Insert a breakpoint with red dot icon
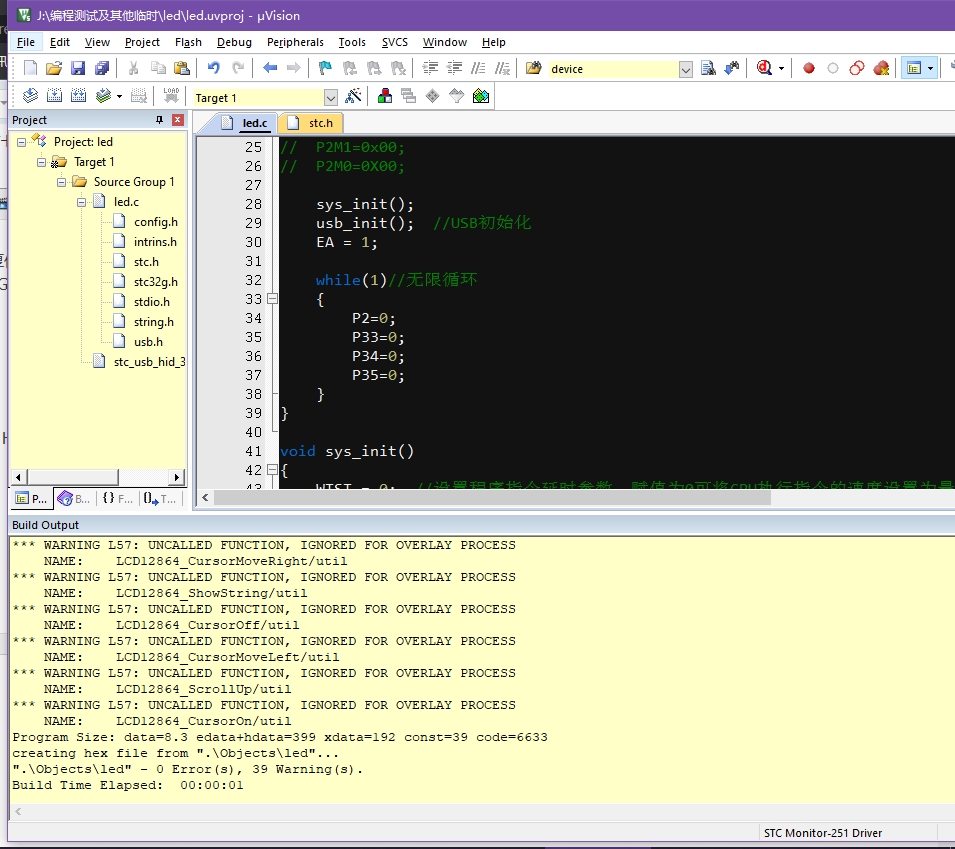This screenshot has width=955, height=849. point(809,68)
